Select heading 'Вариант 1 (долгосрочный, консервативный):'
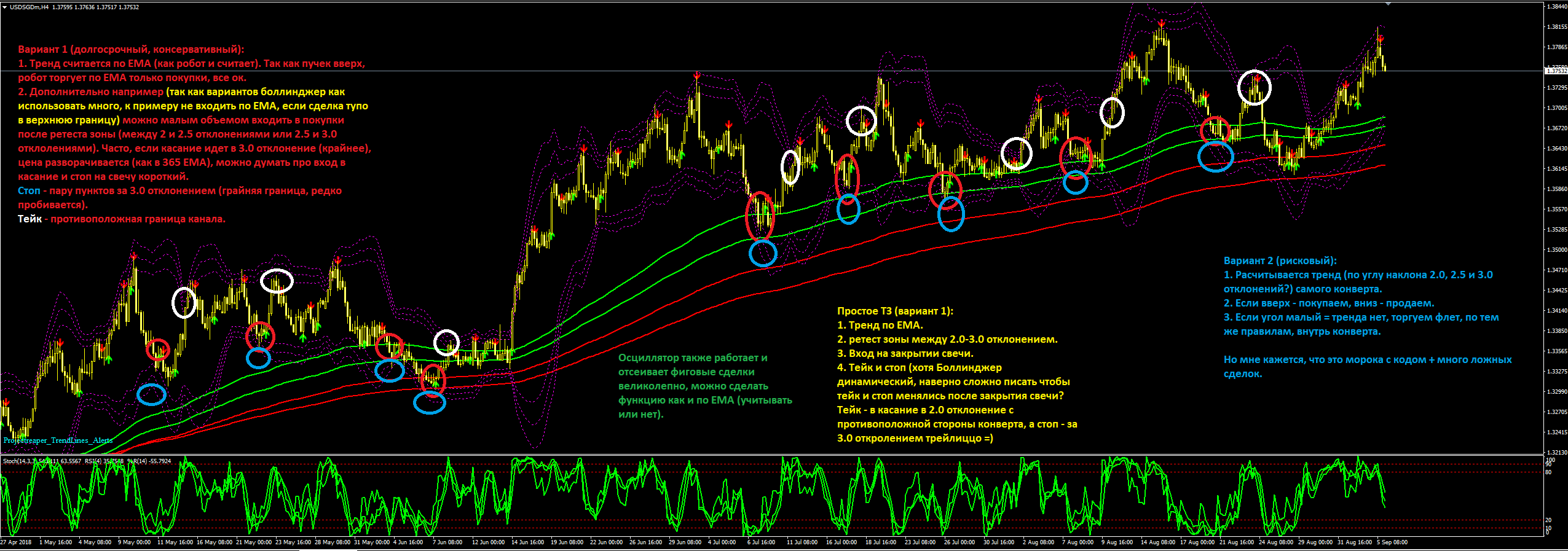Screen dimensions: 1568x551 tap(131, 50)
